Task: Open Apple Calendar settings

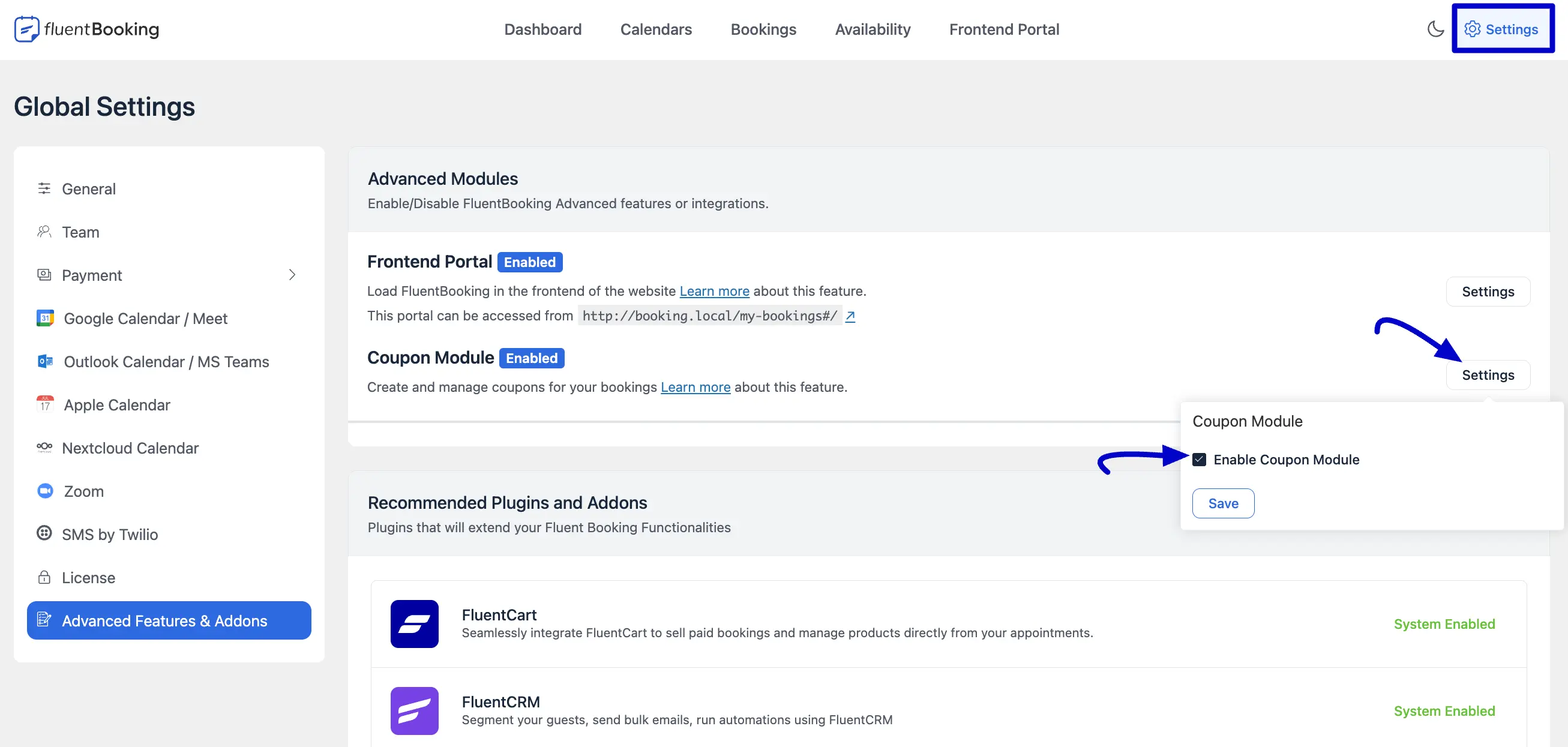Action: point(169,405)
